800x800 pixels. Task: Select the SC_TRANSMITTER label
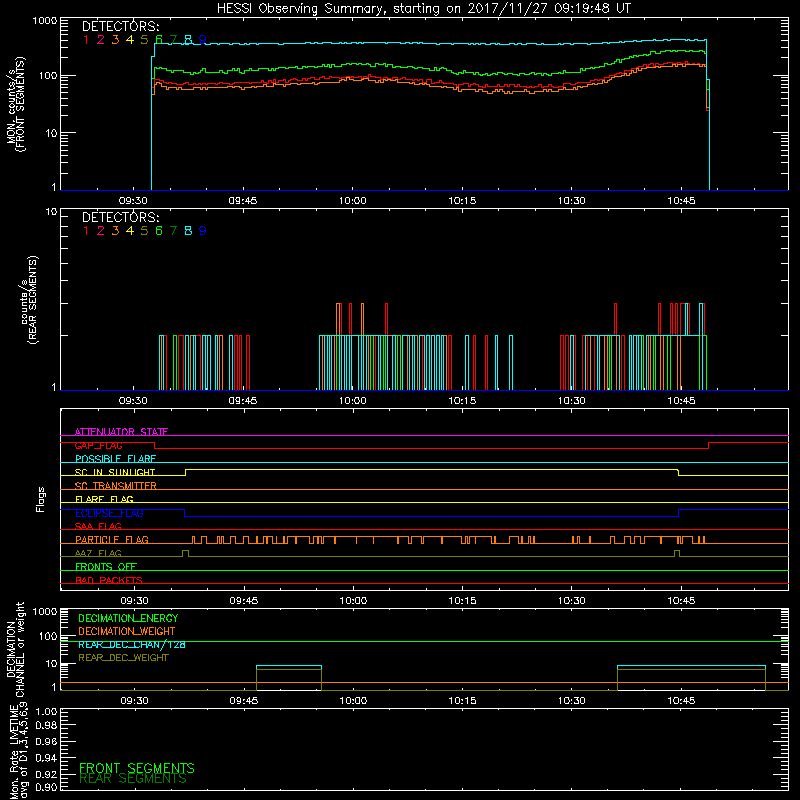pyautogui.click(x=115, y=486)
